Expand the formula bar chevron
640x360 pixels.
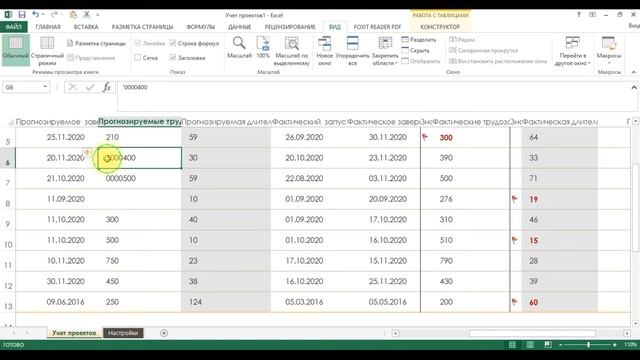pos(634,87)
